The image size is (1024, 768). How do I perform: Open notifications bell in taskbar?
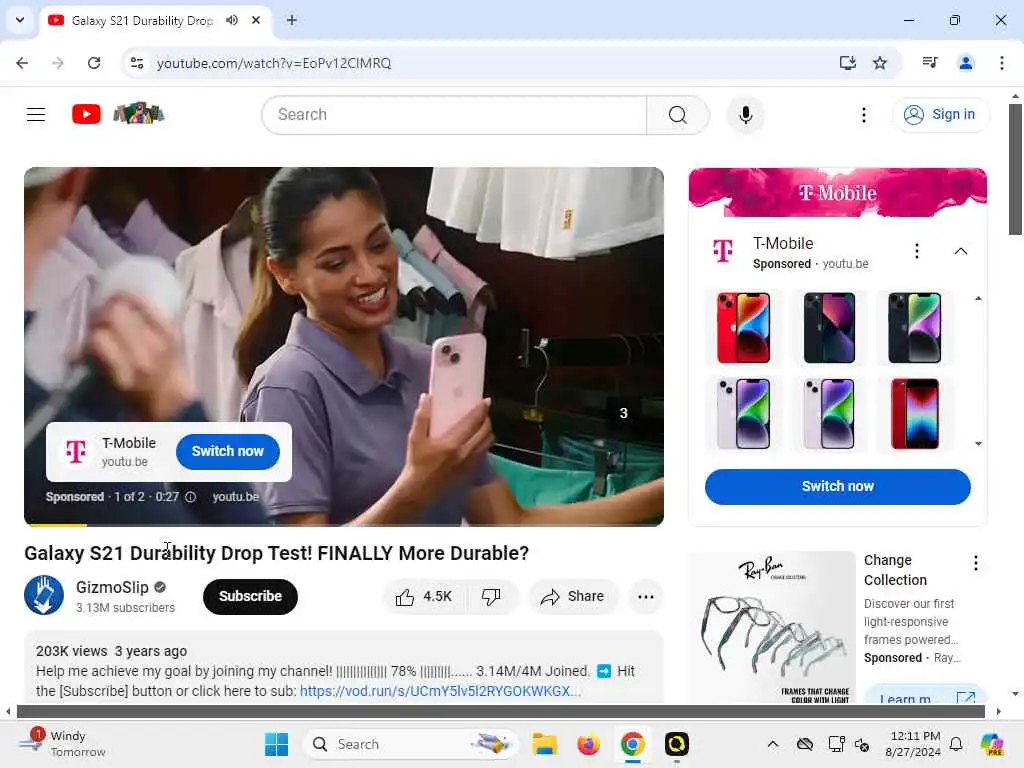955,744
